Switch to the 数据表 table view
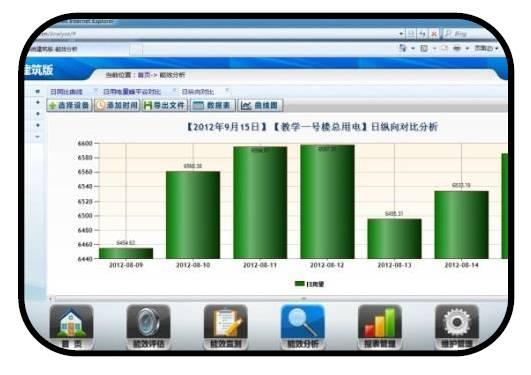Image resolution: width=531 pixels, height=375 pixels. [x=213, y=105]
